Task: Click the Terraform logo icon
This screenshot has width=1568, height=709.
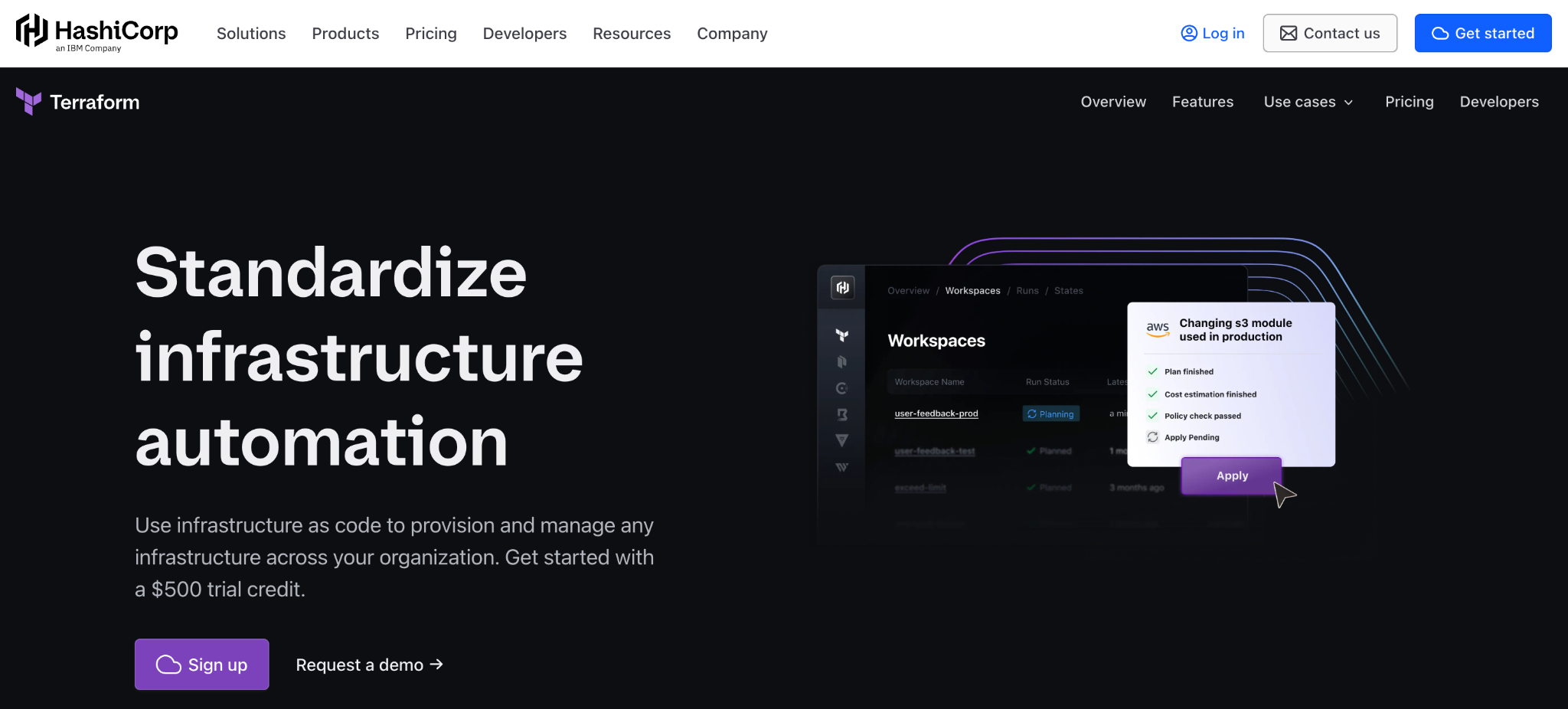Action: pyautogui.click(x=28, y=102)
